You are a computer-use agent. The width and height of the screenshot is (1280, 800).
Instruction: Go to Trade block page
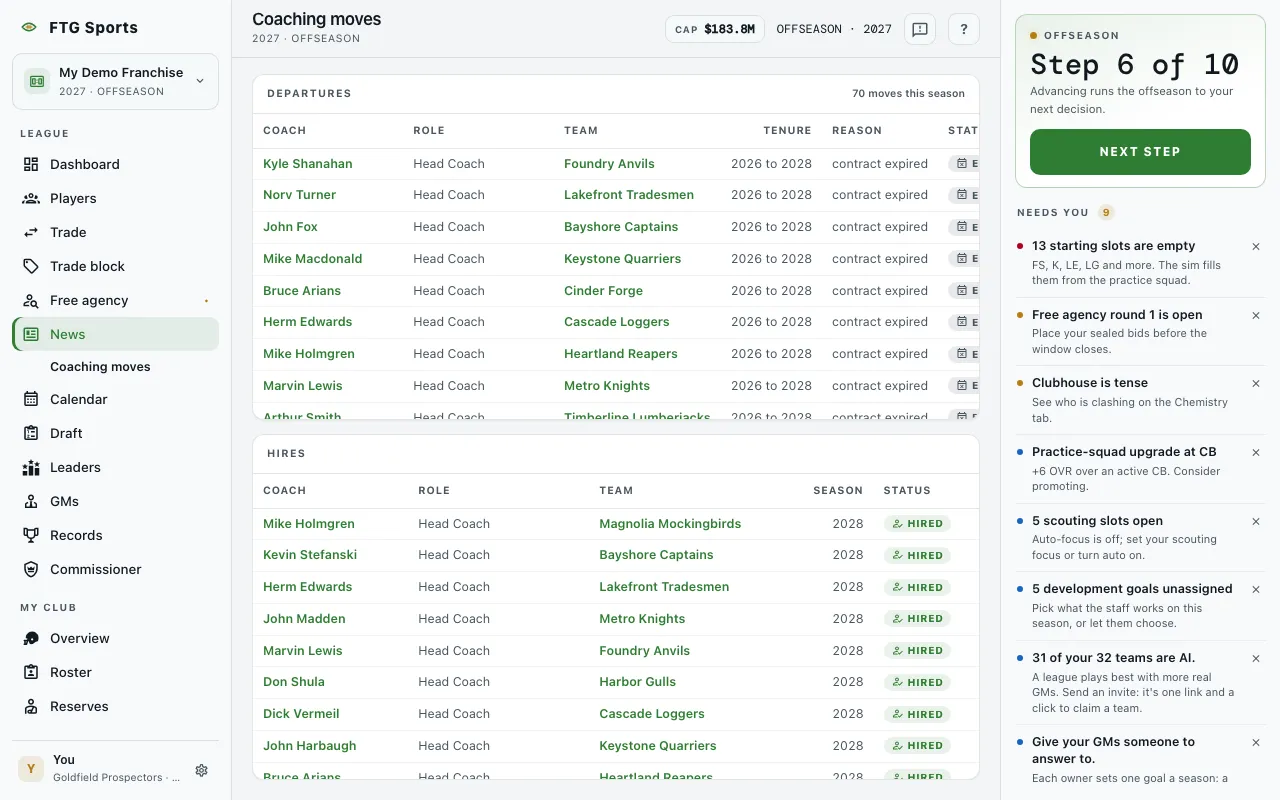[x=88, y=266]
